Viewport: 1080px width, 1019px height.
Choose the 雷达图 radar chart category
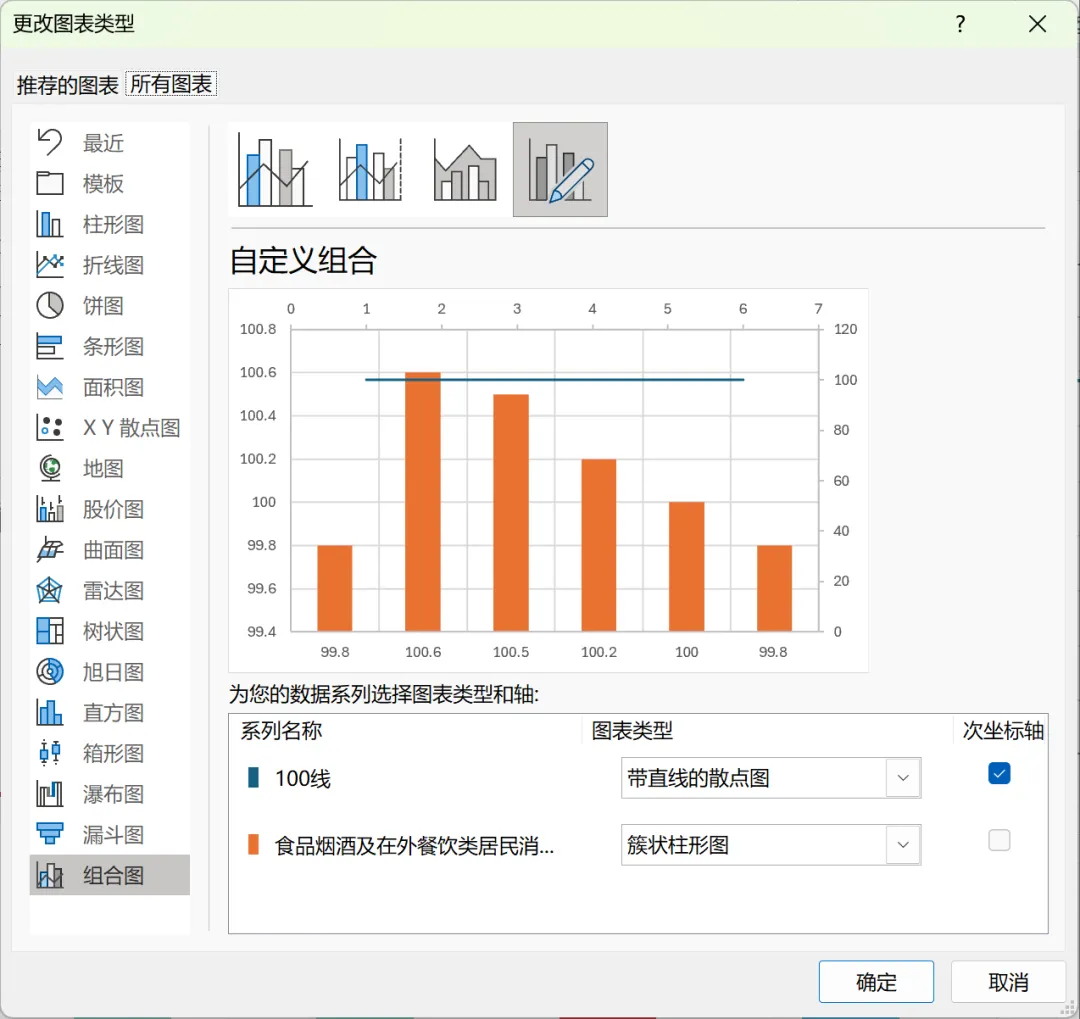[110, 590]
